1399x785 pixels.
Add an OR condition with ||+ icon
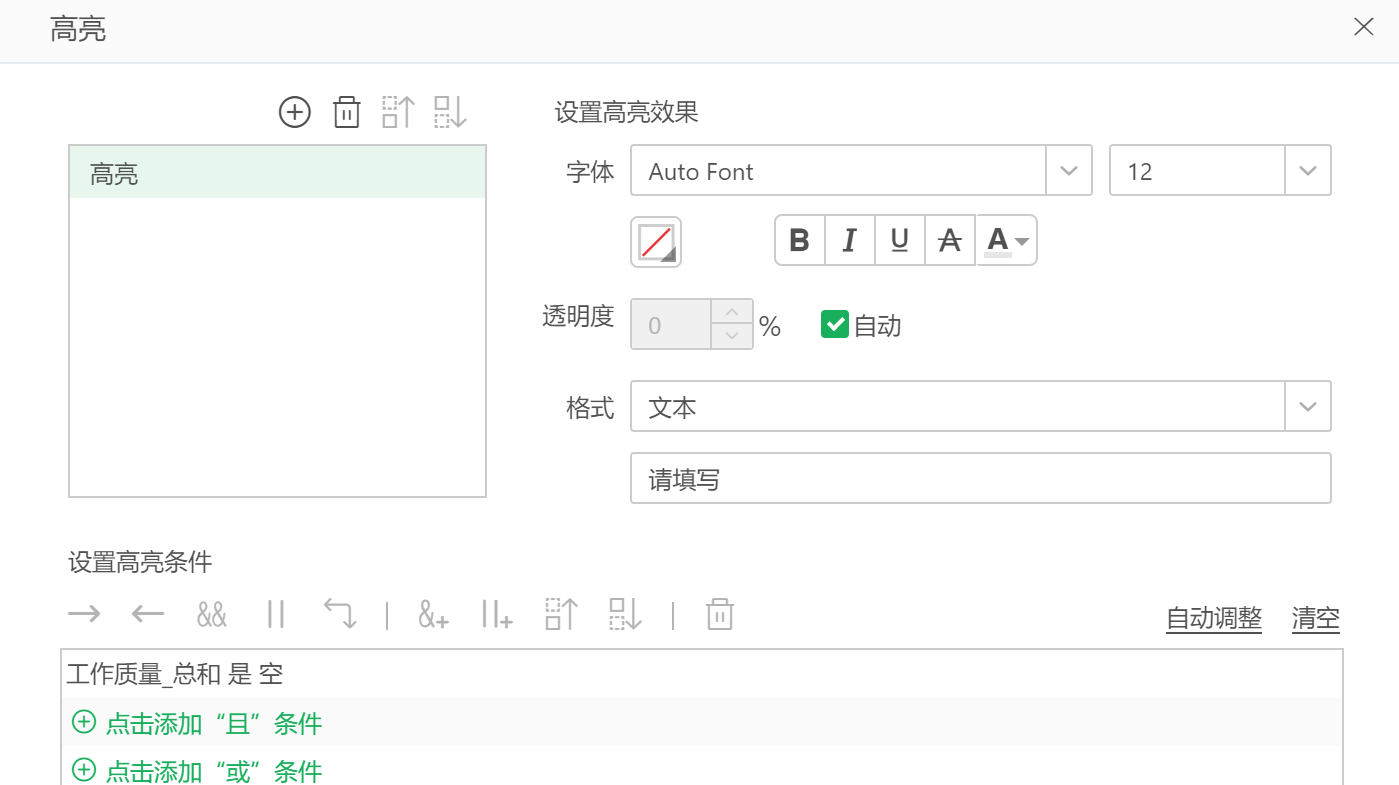coord(497,614)
